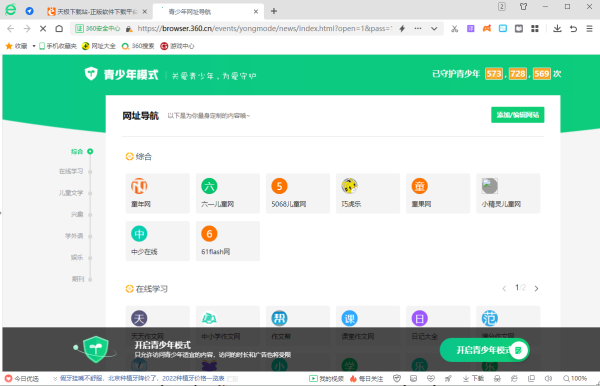Open the 5068儿童网 site tile

[298, 193]
